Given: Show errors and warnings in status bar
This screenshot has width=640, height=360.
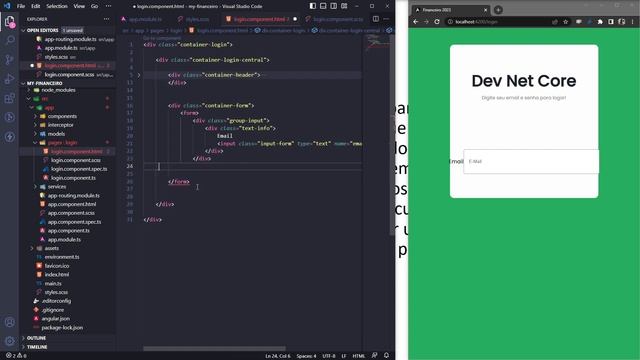Looking at the screenshot, I should click(x=16, y=356).
